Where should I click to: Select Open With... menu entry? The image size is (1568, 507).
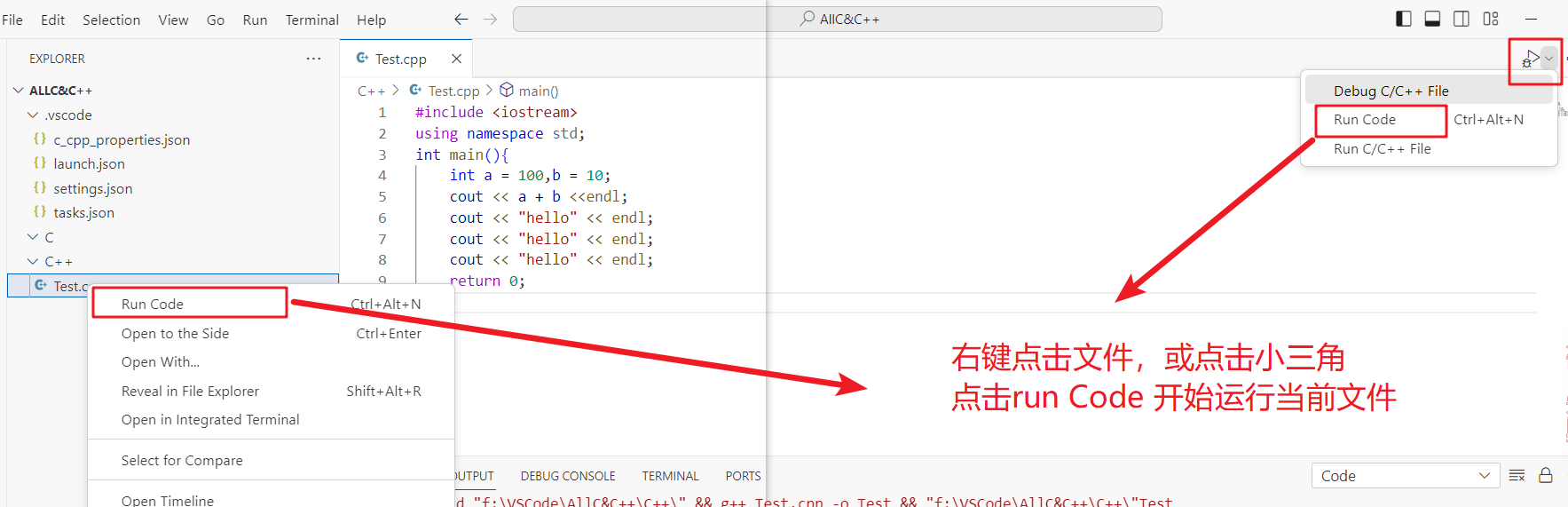pos(271,362)
